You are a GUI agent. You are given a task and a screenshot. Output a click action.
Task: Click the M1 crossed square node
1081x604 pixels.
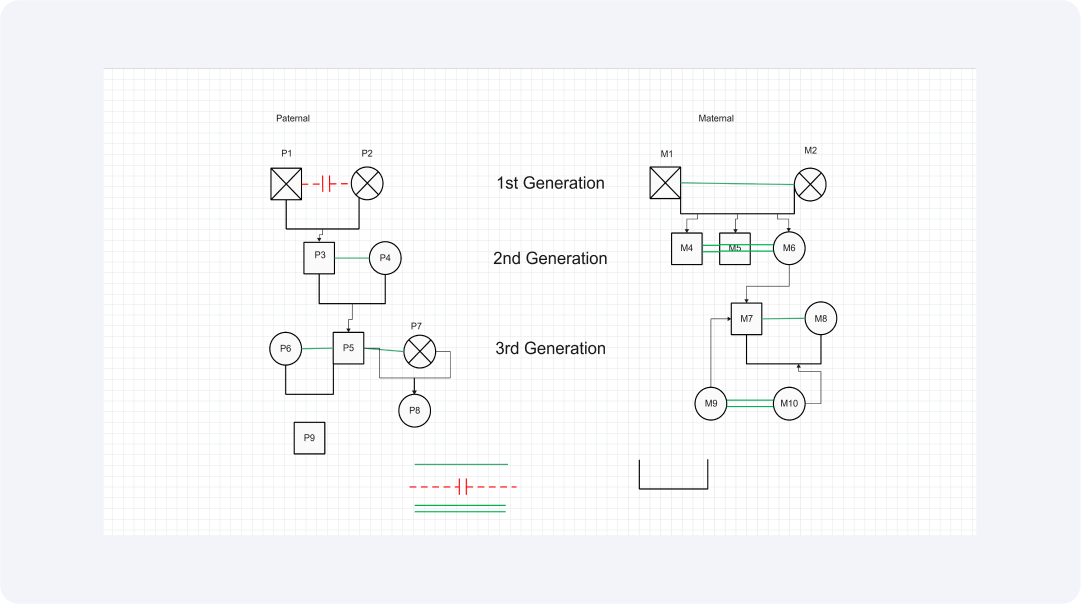(x=665, y=183)
